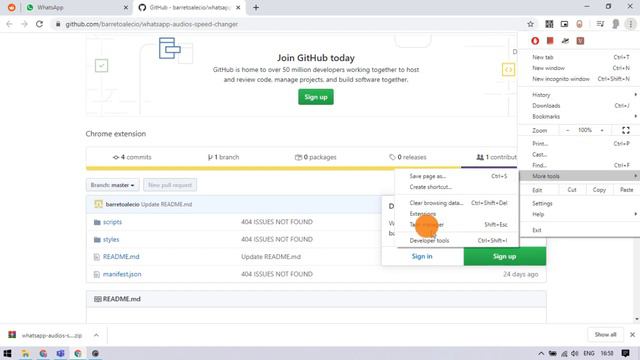The width and height of the screenshot is (640, 360).
Task: Expand the Bookmarks submenu
Action: click(580, 117)
